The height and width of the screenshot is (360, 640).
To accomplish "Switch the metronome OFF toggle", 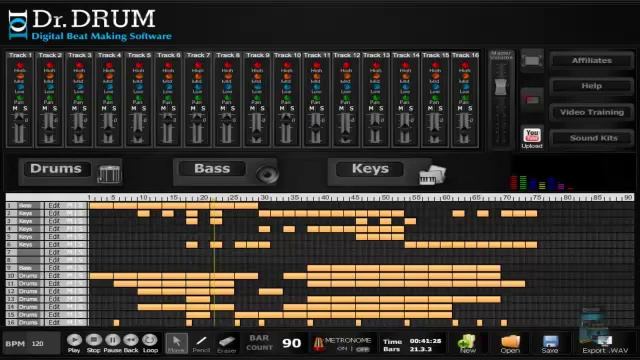I will pos(362,349).
